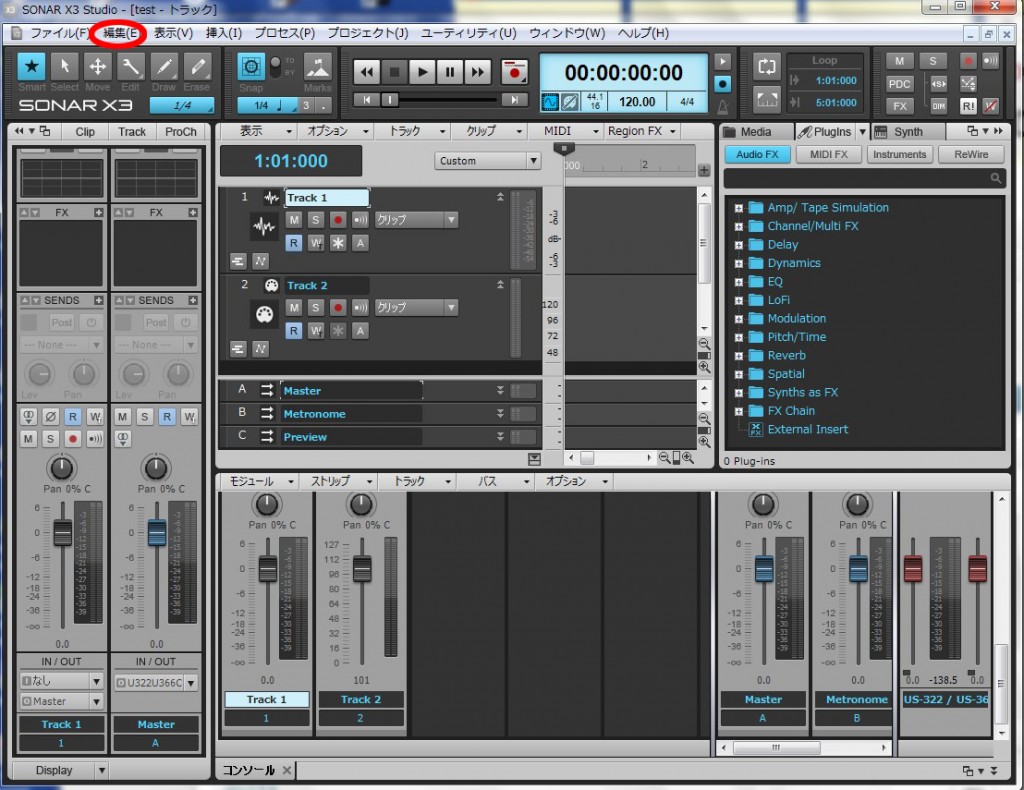The height and width of the screenshot is (790, 1024).
Task: Freeze Track 1 with snowflake button
Action: pos(338,243)
